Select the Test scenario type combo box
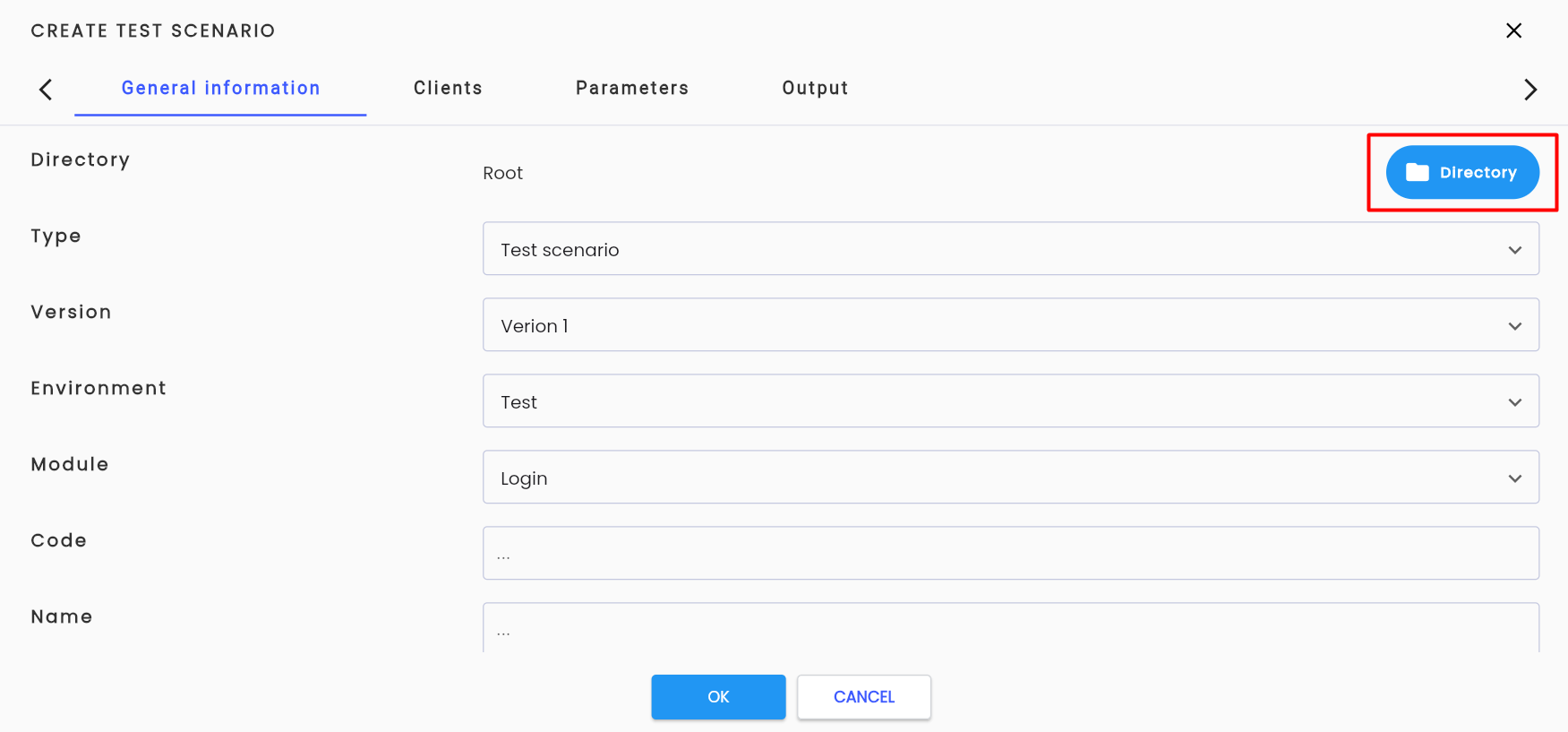Image resolution: width=1568 pixels, height=732 pixels. tap(1011, 248)
